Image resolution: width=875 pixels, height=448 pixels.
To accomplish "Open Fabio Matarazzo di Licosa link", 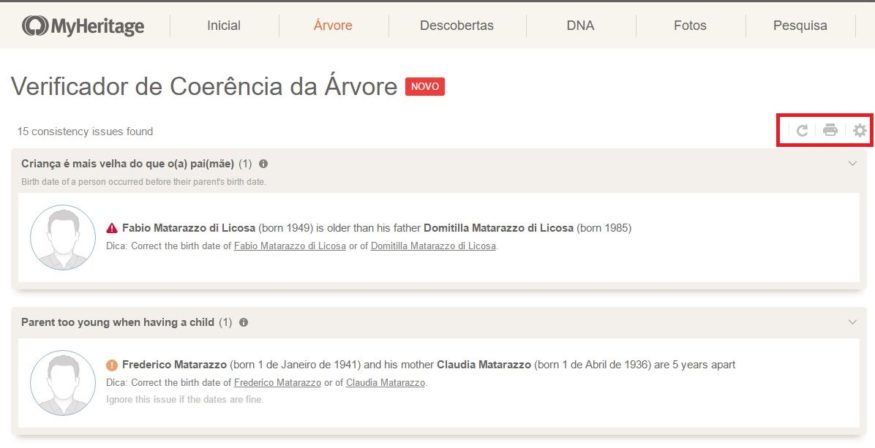I will (x=290, y=246).
